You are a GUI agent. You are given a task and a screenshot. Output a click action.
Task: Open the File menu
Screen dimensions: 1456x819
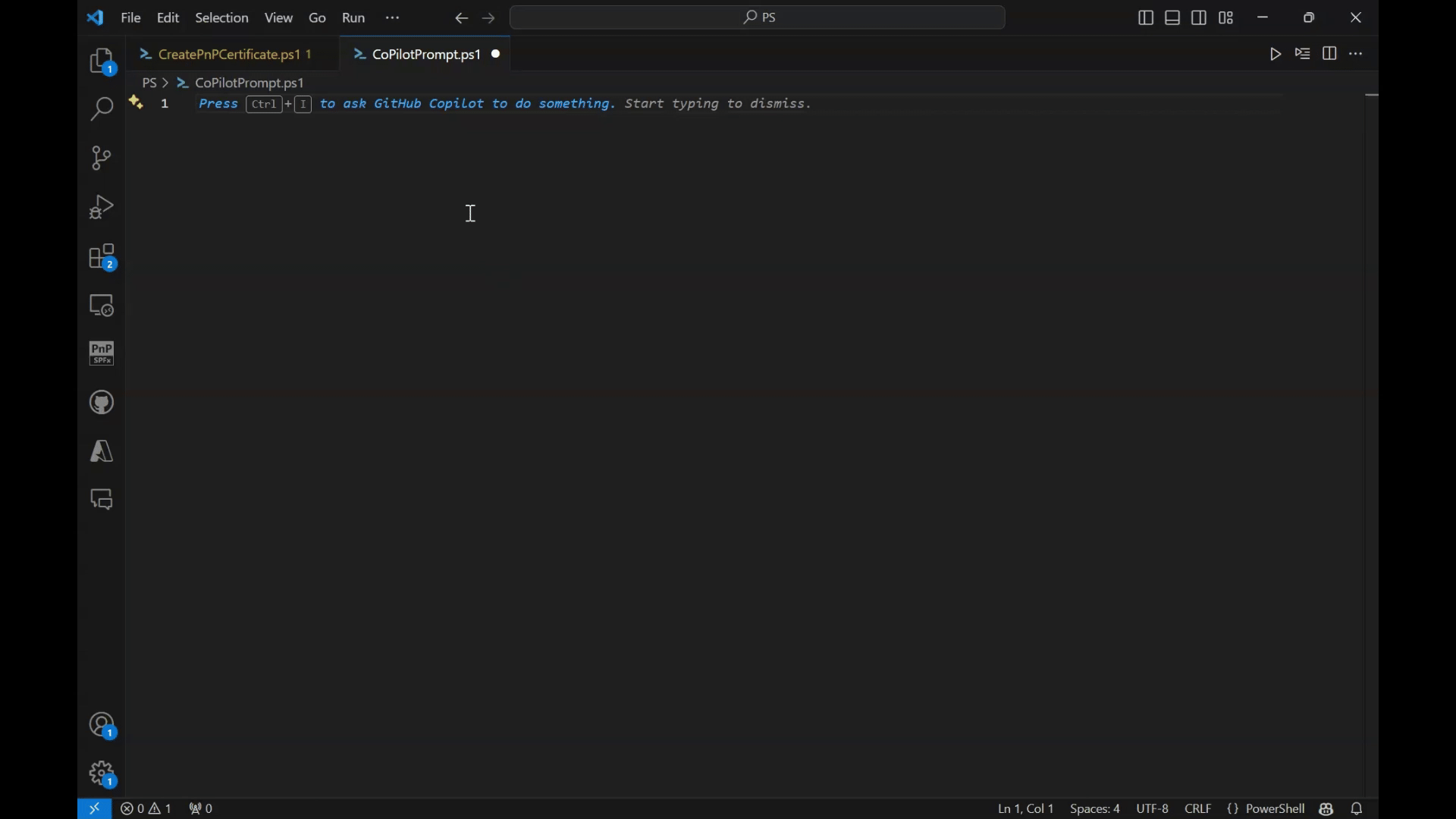click(x=131, y=17)
